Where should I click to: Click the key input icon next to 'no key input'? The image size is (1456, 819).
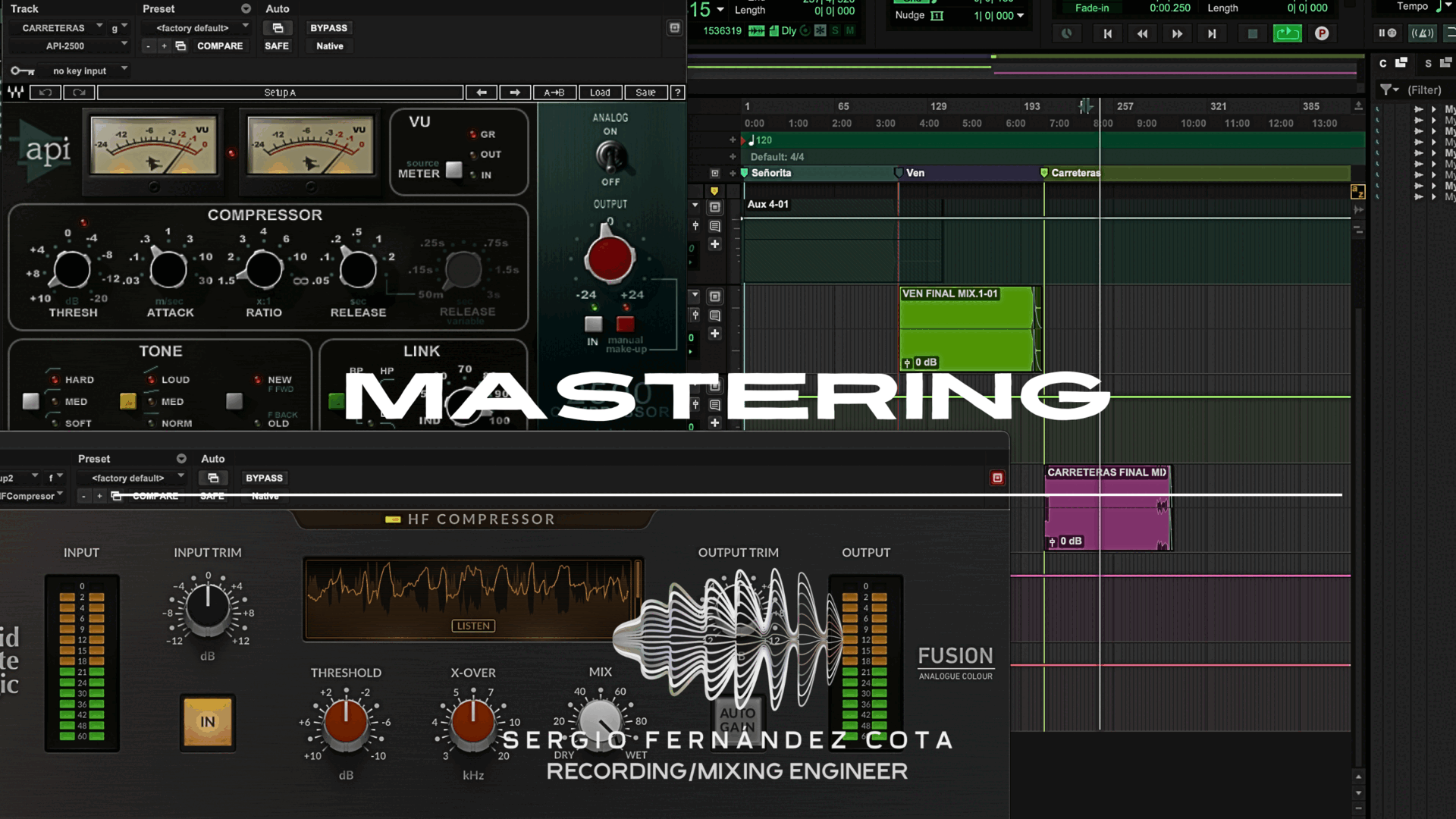tap(22, 70)
